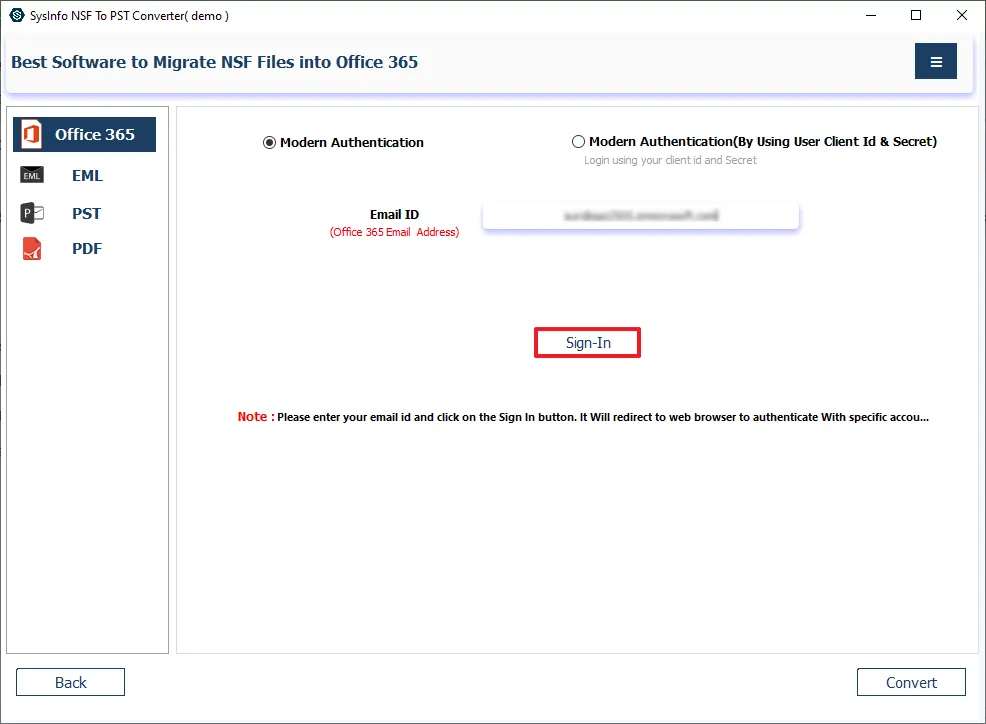This screenshot has height=724, width=986.
Task: Maximize the SysInfo converter window
Action: tap(916, 15)
